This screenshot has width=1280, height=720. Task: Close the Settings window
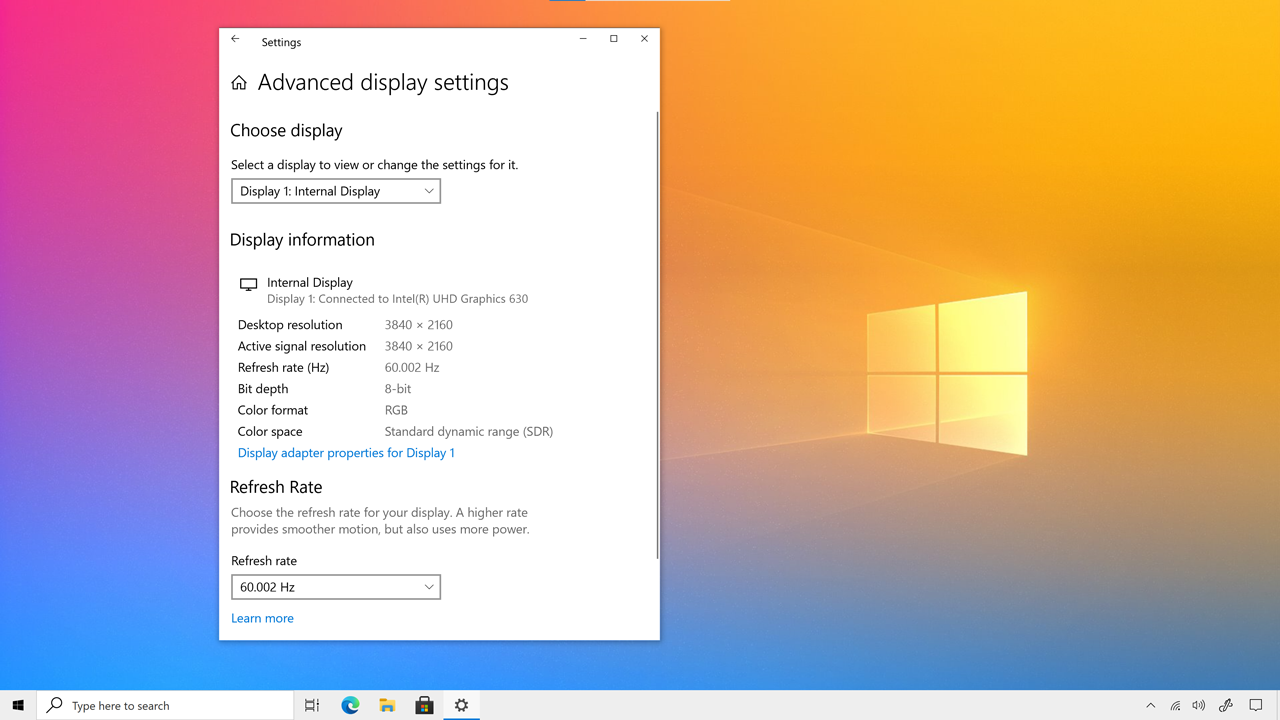click(x=644, y=39)
